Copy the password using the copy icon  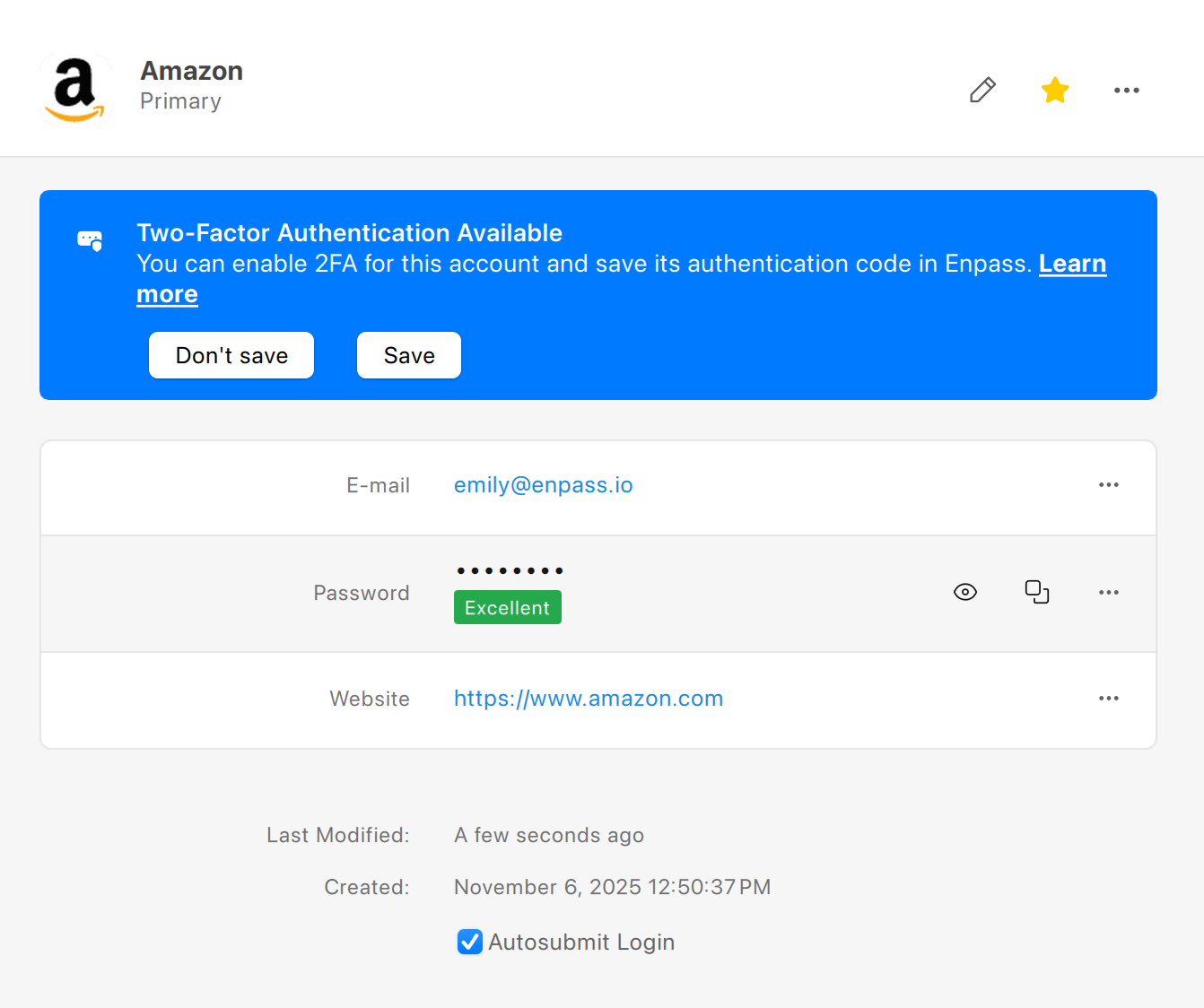point(1037,592)
